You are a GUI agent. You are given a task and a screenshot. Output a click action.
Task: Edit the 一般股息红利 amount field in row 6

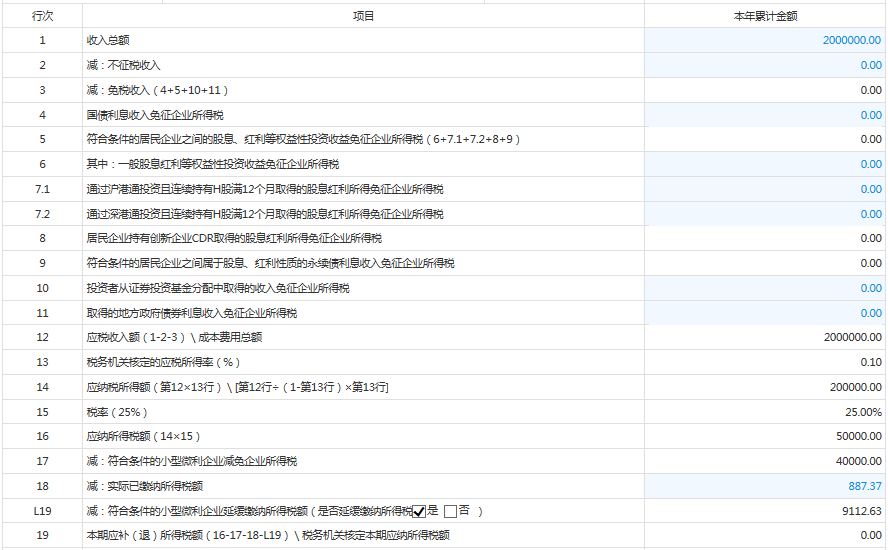coord(765,164)
